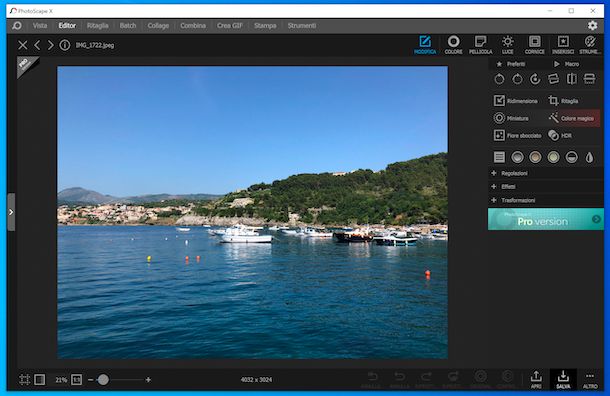The width and height of the screenshot is (610, 396).
Task: Click the harbor photo on the canvas
Action: (x=252, y=212)
